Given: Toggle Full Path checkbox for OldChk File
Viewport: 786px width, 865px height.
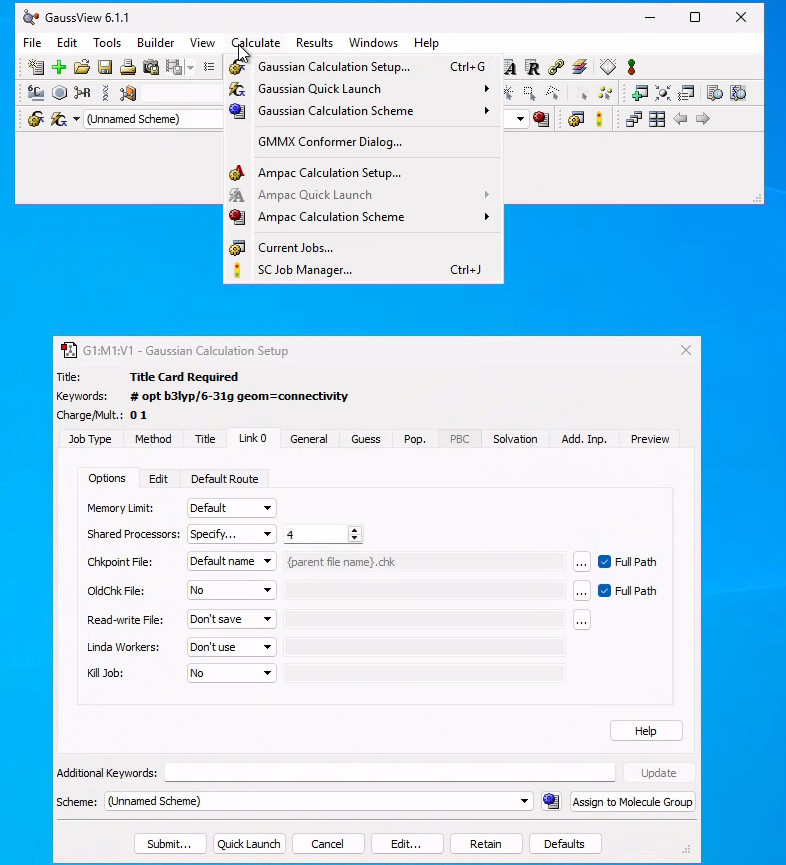Looking at the screenshot, I should coord(605,591).
